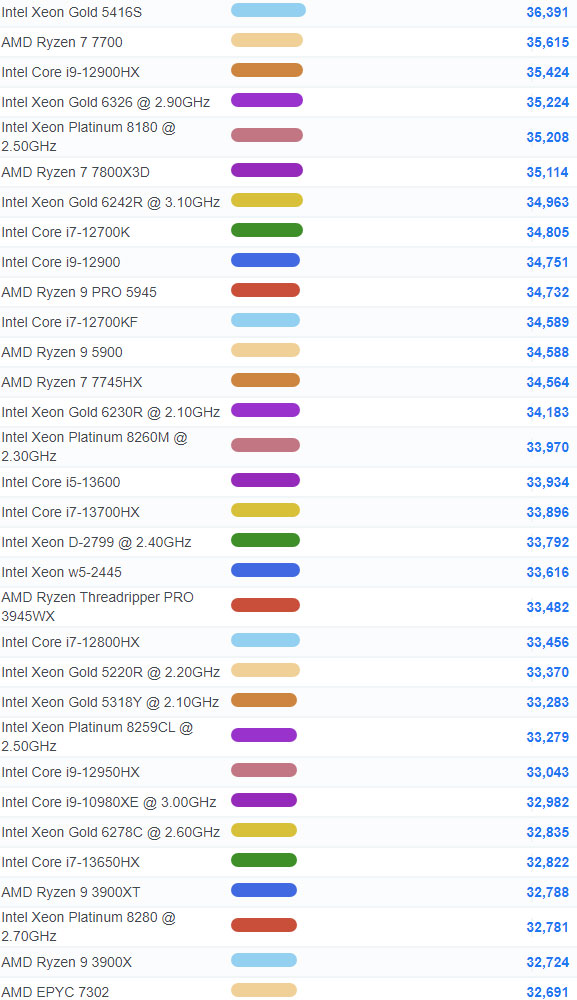Click Intel Xeon Platinum 8280 @ 2.70GHz name
Image resolution: width=577 pixels, height=1000 pixels.
pyautogui.click(x=88, y=927)
